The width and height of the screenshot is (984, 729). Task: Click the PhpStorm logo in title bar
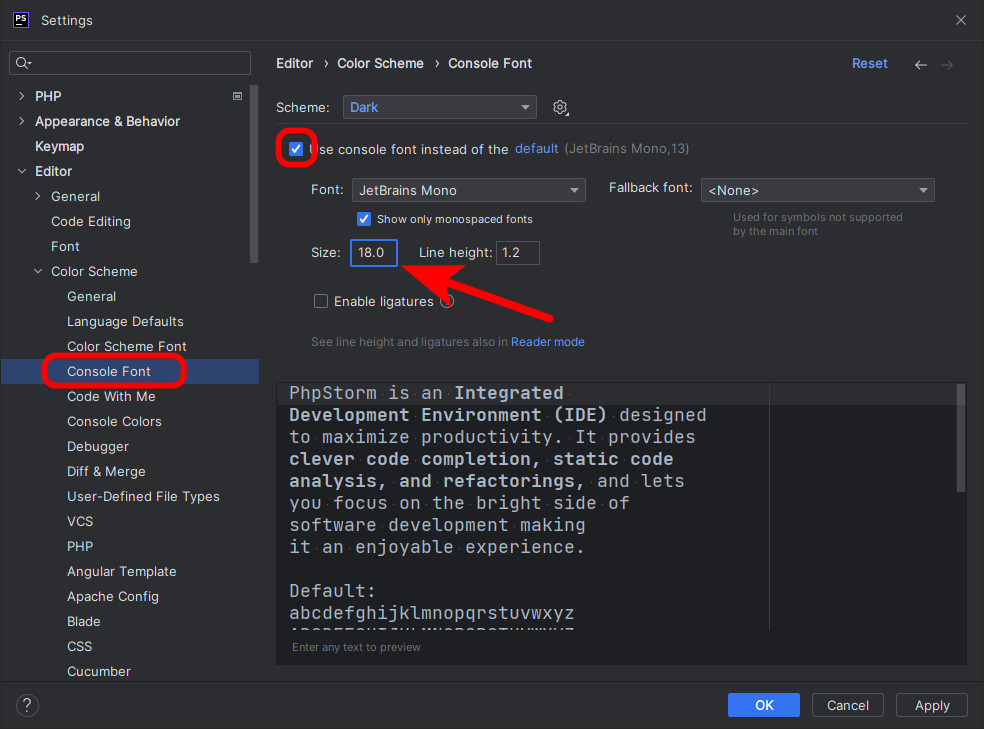point(21,19)
